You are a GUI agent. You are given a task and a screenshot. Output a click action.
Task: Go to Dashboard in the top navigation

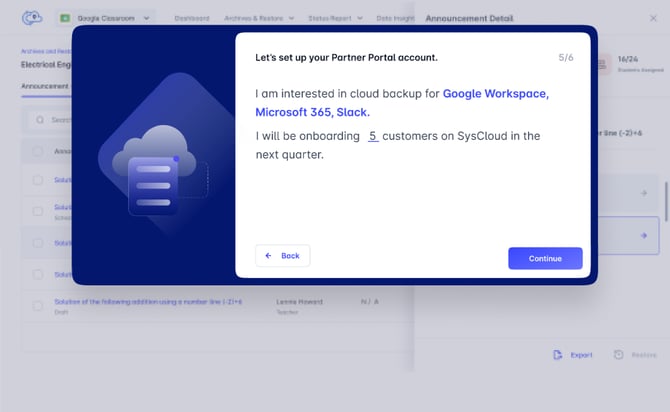pos(192,18)
